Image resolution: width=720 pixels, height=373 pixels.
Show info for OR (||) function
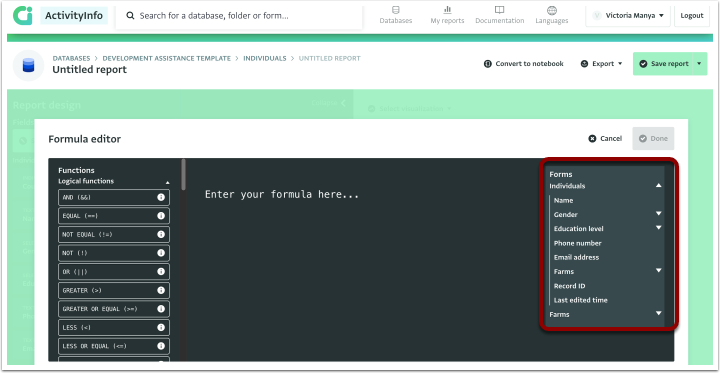(161, 271)
